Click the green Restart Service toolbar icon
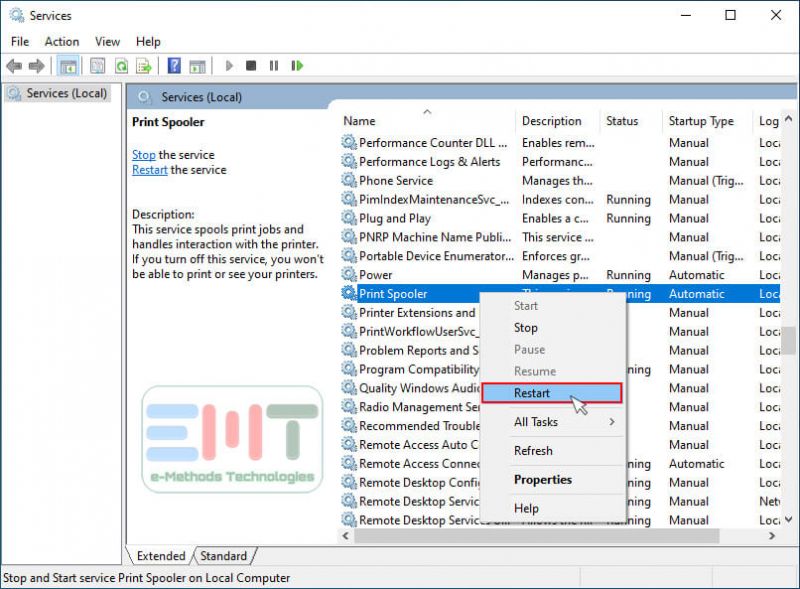Viewport: 800px width, 589px height. (x=297, y=66)
